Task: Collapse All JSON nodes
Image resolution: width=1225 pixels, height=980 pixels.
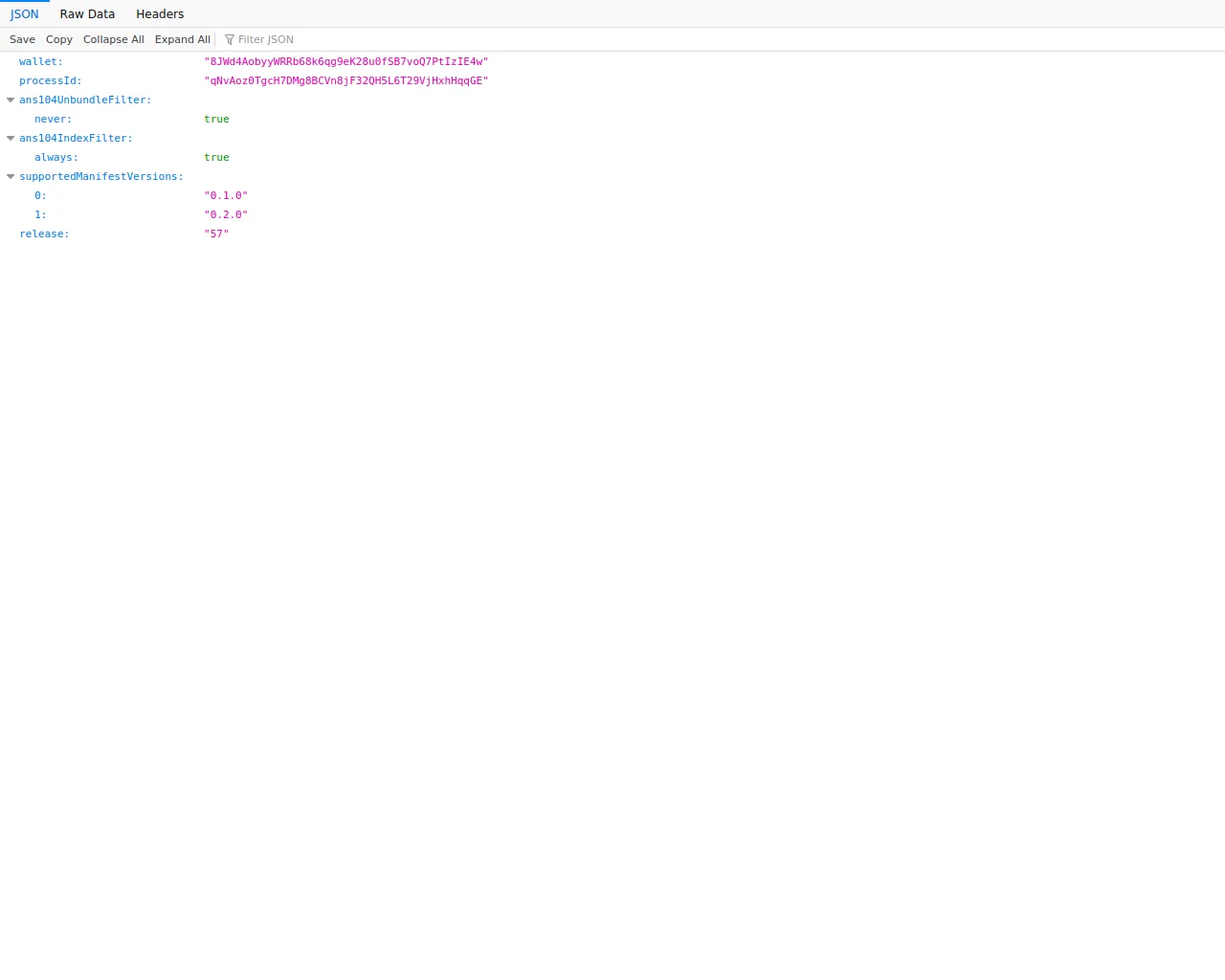Action: [x=113, y=39]
